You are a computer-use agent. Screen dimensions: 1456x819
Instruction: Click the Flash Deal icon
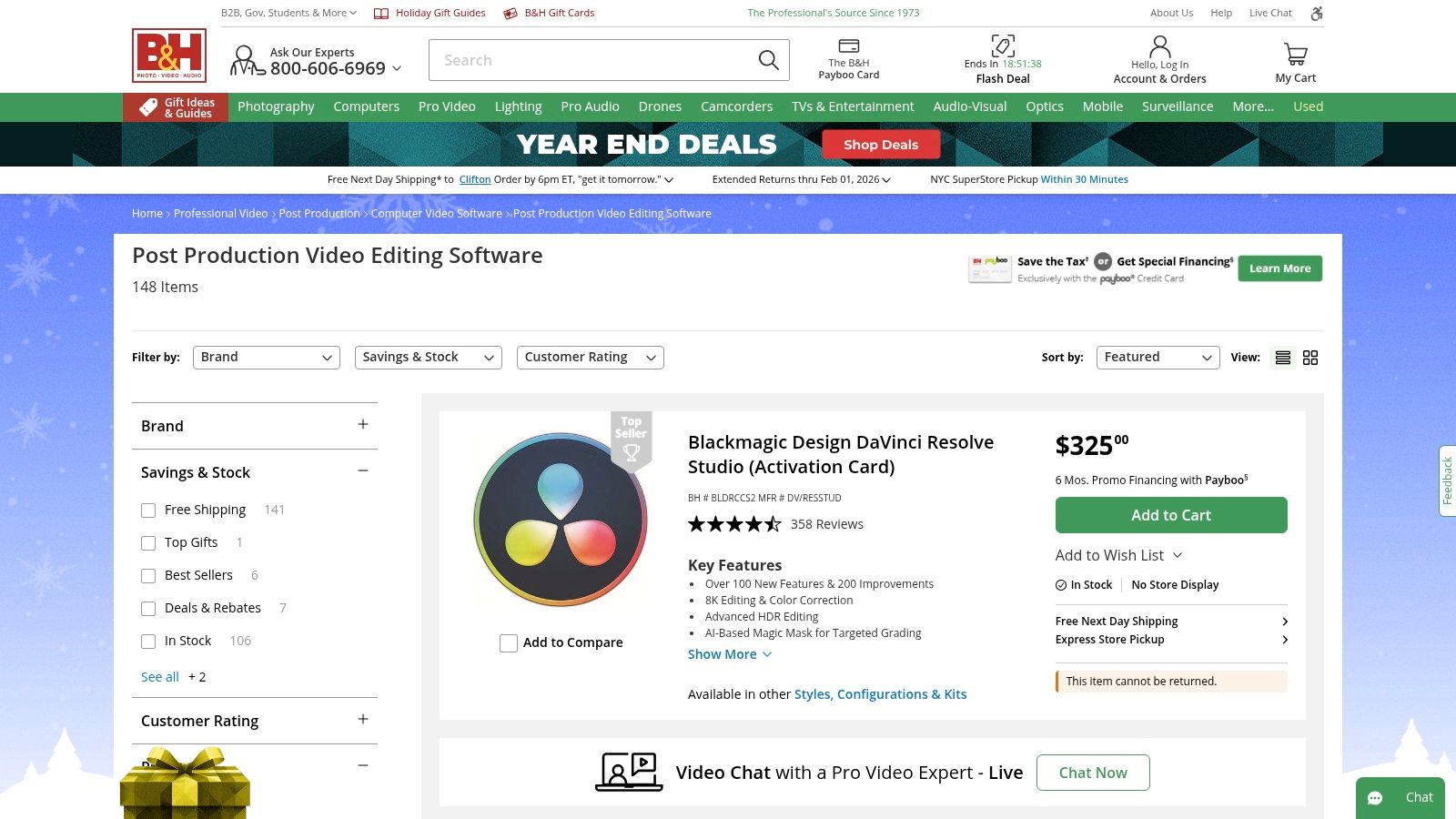pos(1003,45)
